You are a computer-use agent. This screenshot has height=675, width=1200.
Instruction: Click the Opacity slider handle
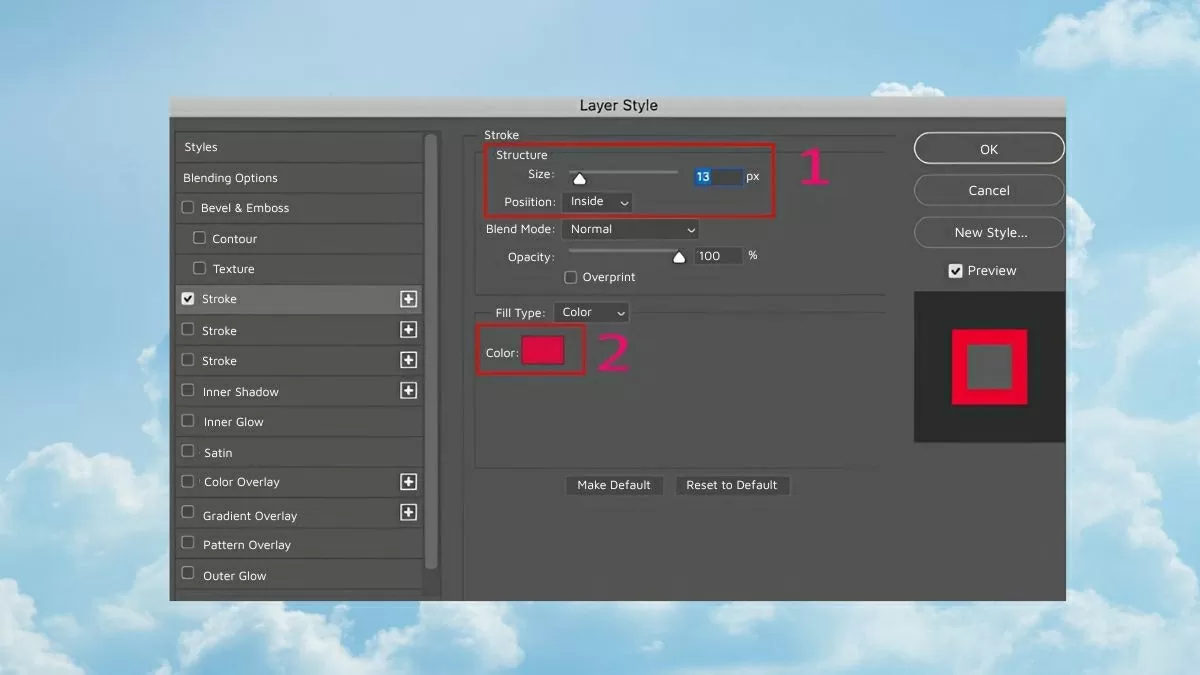[x=679, y=257]
